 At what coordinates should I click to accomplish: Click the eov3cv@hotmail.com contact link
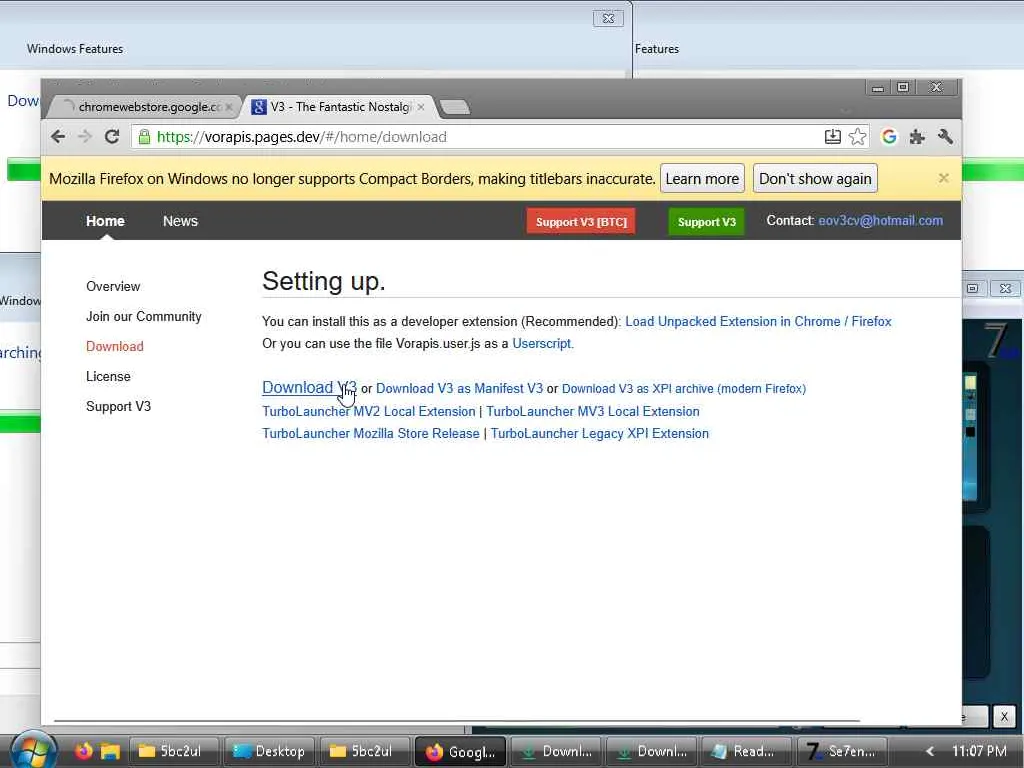880,221
